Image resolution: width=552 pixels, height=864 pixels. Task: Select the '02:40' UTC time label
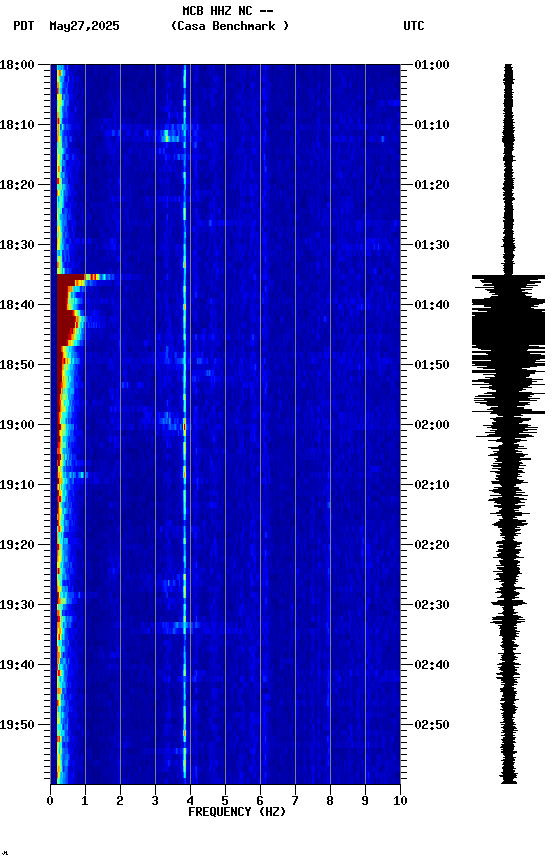click(432, 666)
